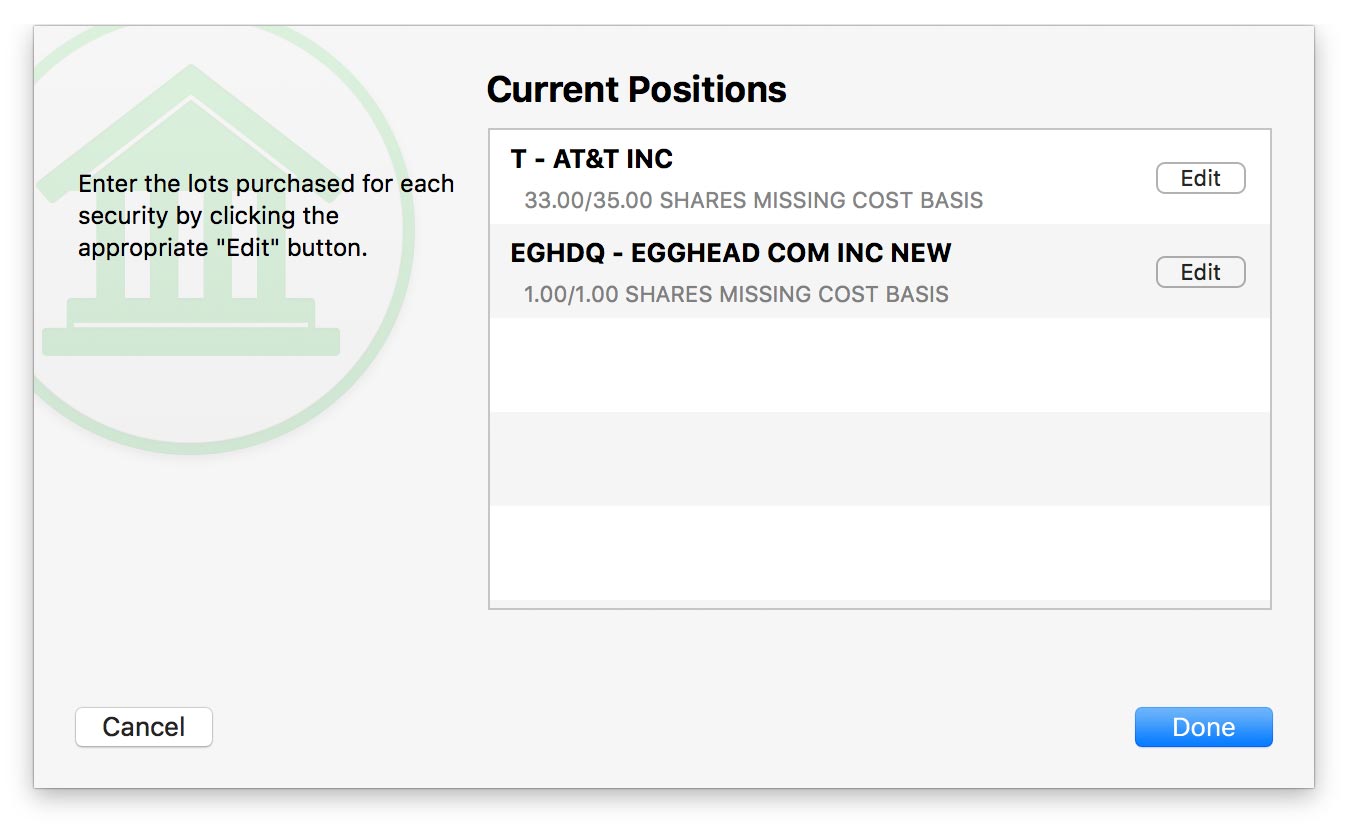1348x830 pixels.
Task: Select the EGHDQ - EGGHEAD COM INC NEW title
Action: click(730, 253)
